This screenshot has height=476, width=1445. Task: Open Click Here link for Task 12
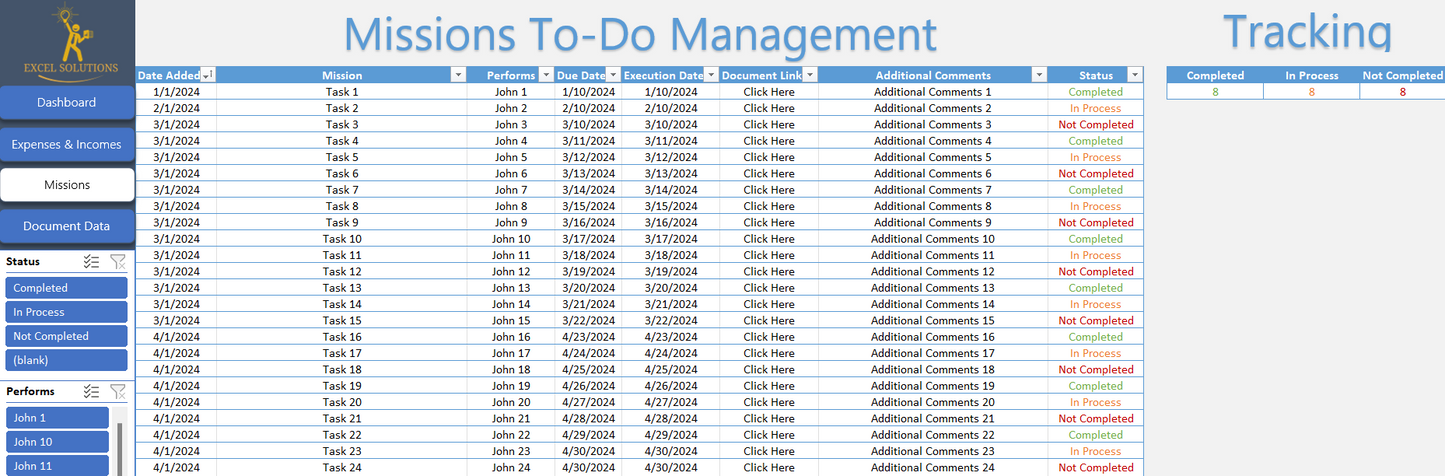point(769,272)
